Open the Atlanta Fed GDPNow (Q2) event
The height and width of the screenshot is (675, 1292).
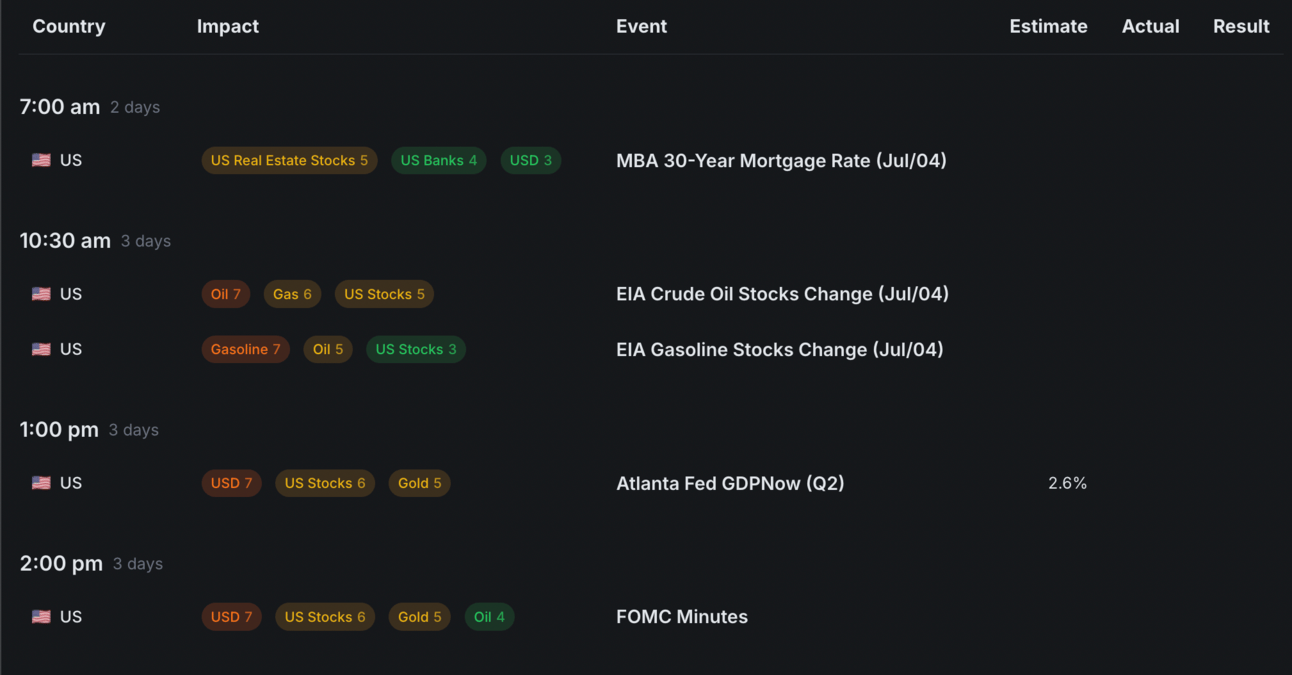[730, 483]
